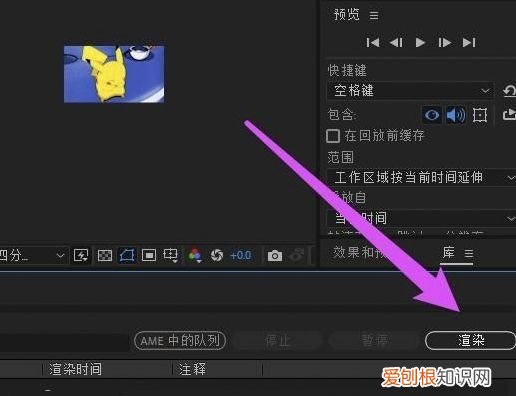
Task: Open the 库 panel menu
Action: [469, 254]
